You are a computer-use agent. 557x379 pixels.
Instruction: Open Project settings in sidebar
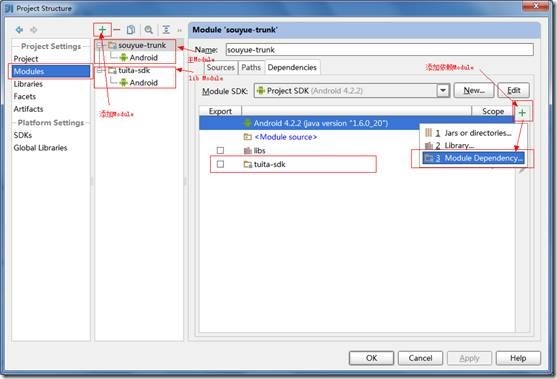tap(26, 59)
